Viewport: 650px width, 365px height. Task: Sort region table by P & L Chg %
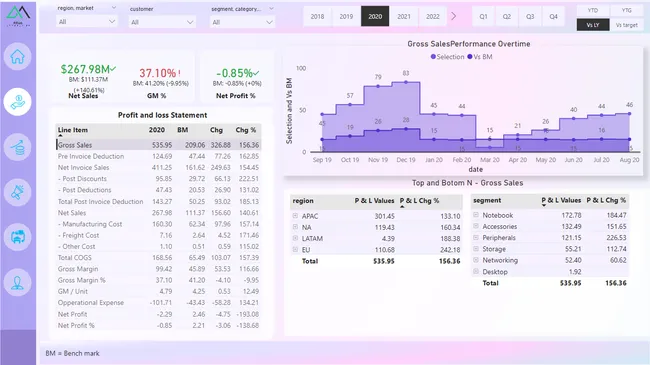tap(419, 201)
